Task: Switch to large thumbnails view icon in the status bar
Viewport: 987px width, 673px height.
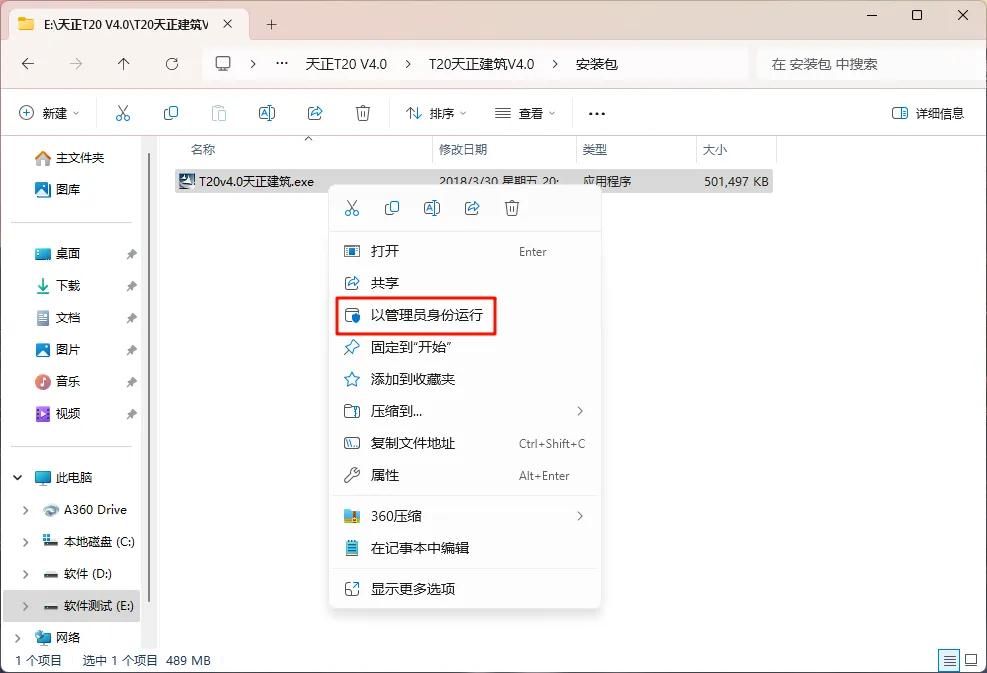Action: pyautogui.click(x=971, y=660)
